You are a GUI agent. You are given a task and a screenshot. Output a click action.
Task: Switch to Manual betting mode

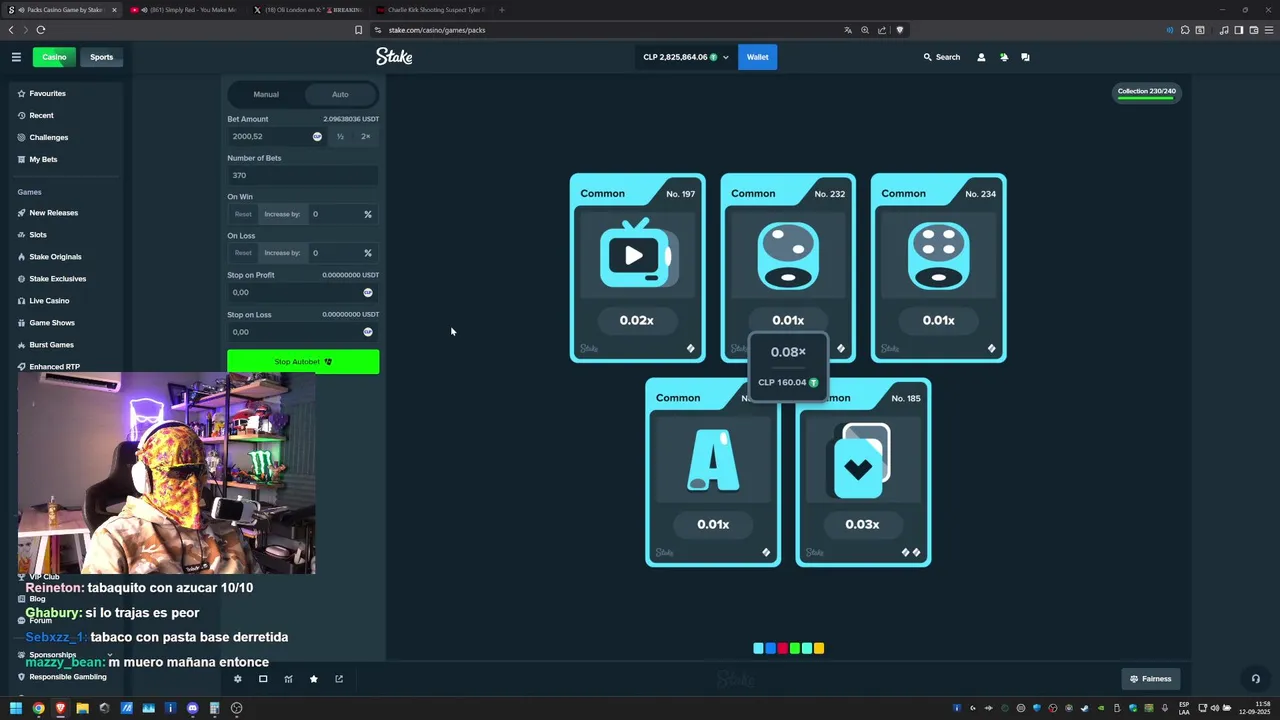[266, 94]
